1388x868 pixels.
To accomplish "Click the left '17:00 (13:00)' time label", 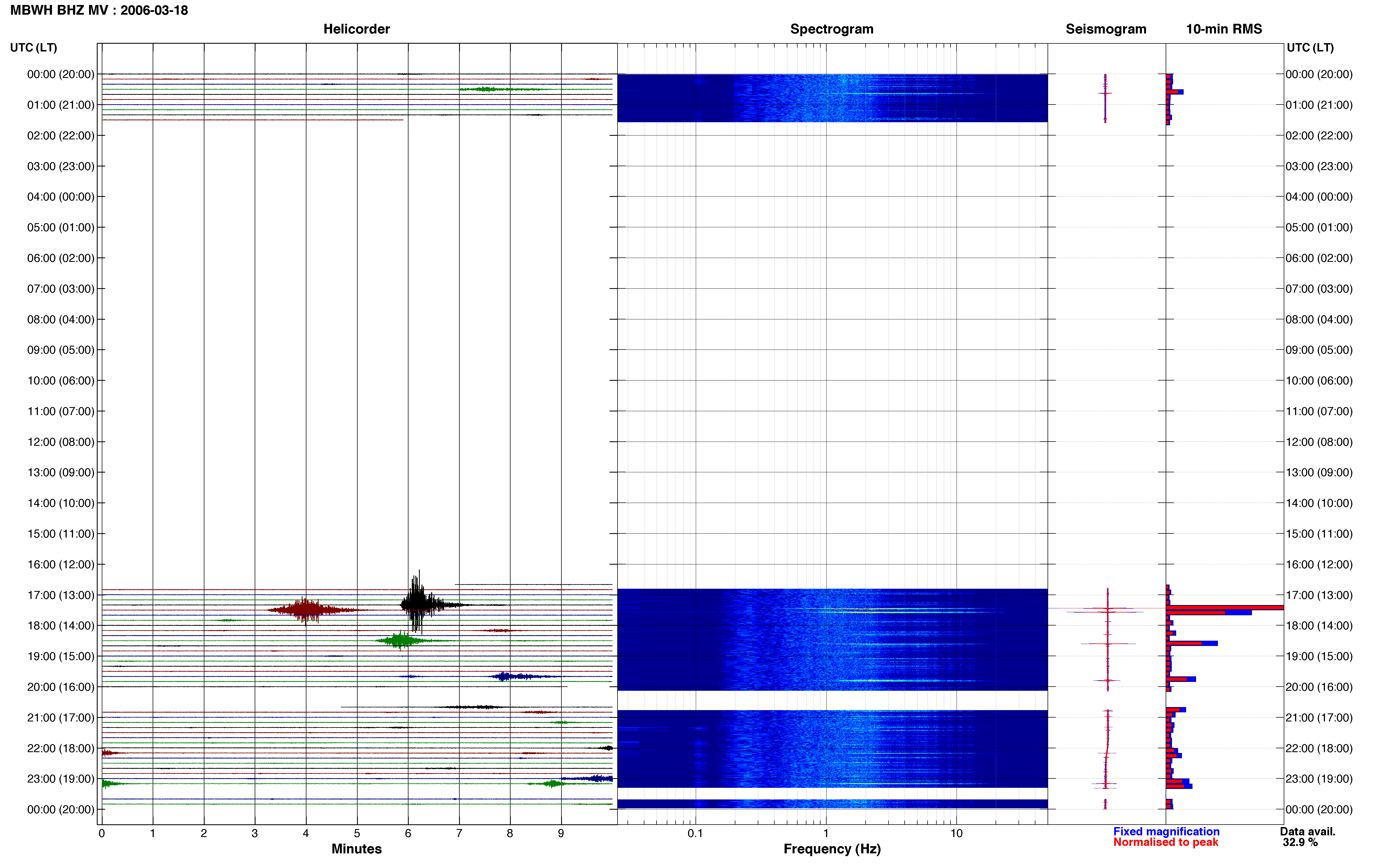I will click(61, 595).
